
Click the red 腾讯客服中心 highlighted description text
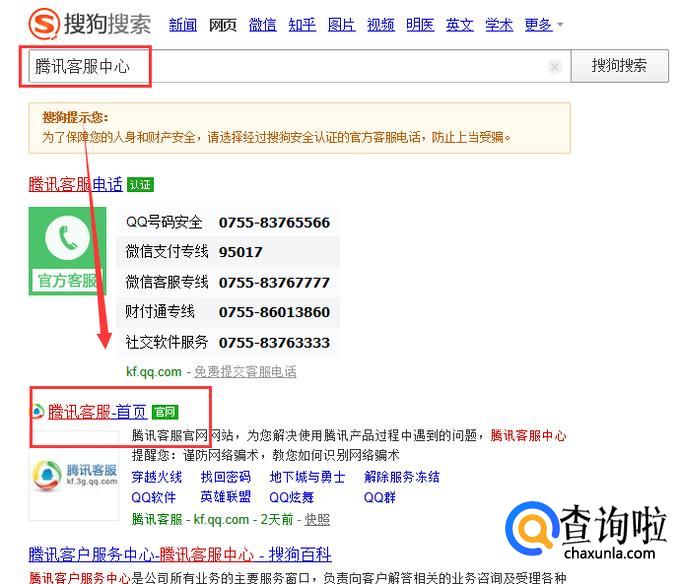coord(528,436)
